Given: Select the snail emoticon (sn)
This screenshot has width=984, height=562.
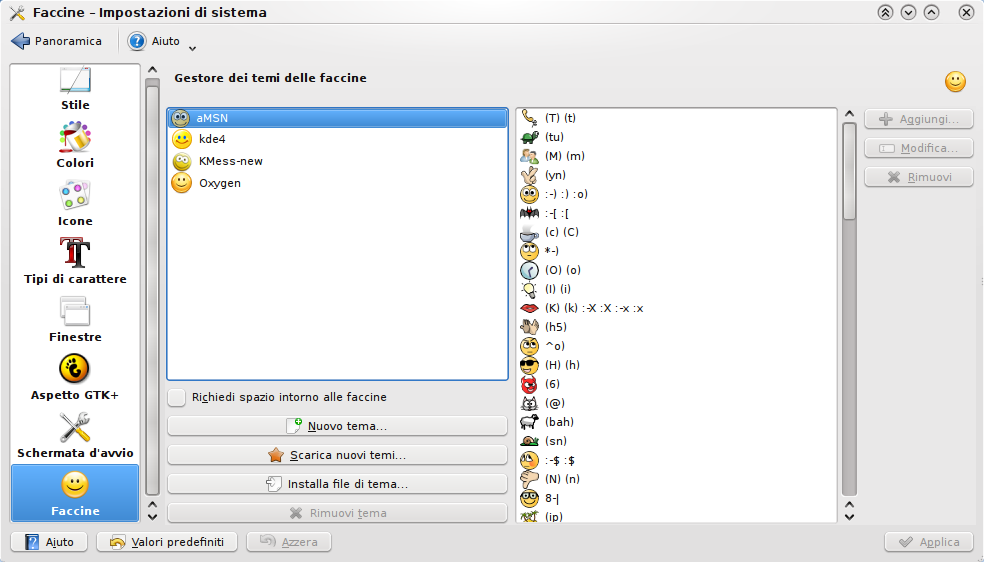Looking at the screenshot, I should [x=676, y=441].
